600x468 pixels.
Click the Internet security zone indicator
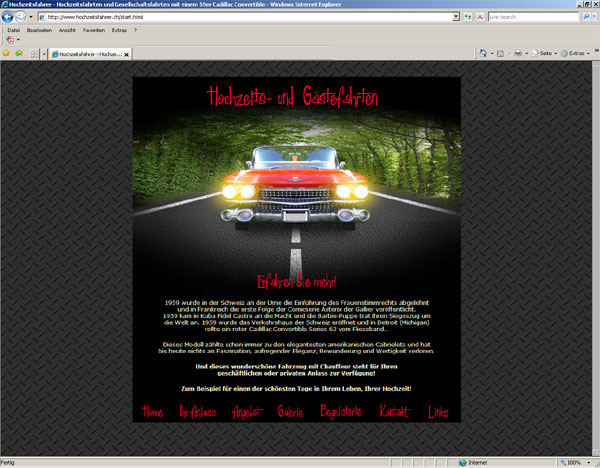click(473, 463)
